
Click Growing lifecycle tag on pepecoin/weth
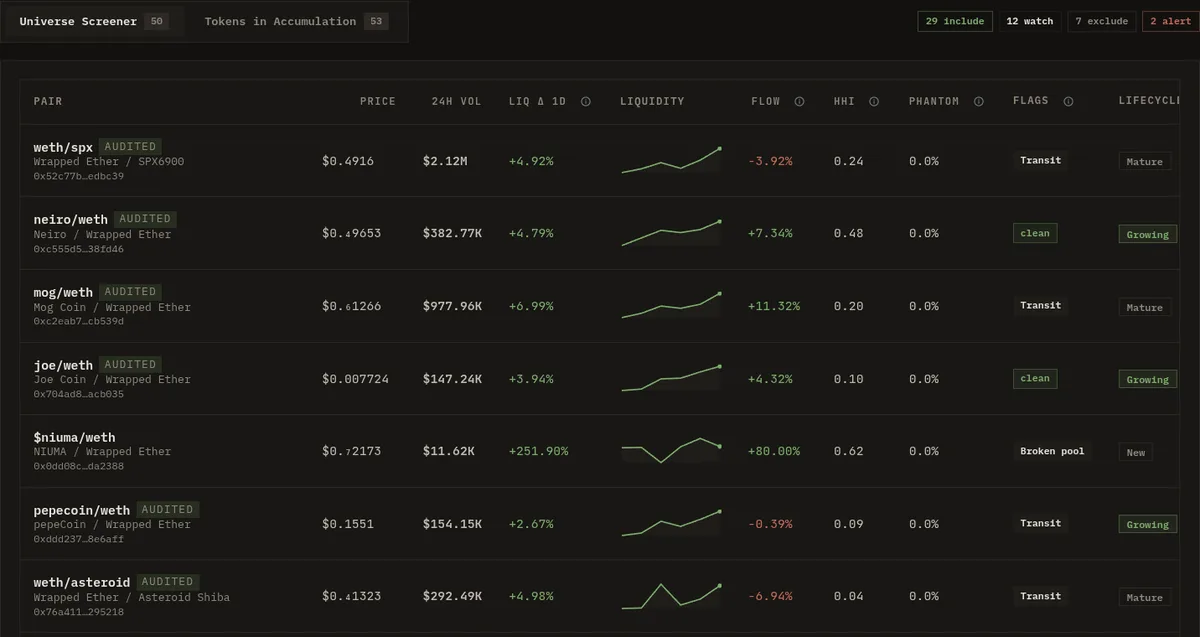(x=1148, y=524)
